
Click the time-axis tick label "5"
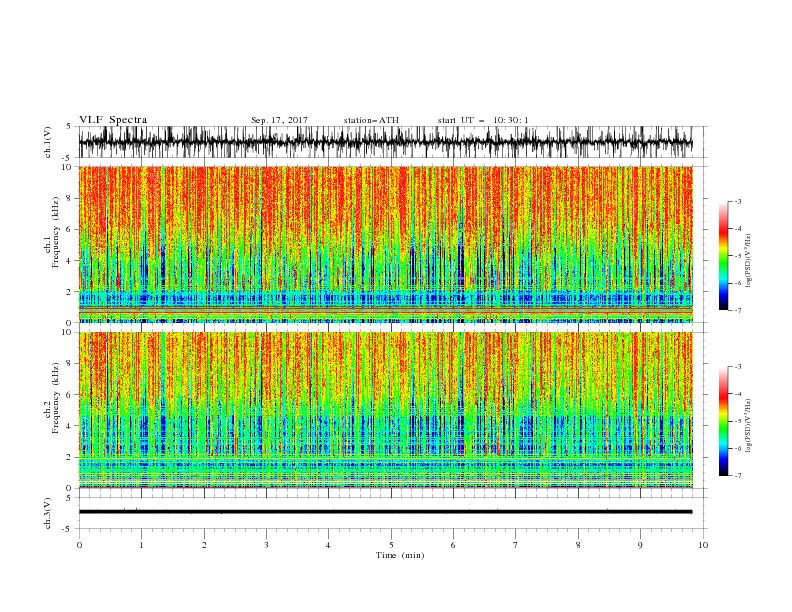click(x=391, y=545)
